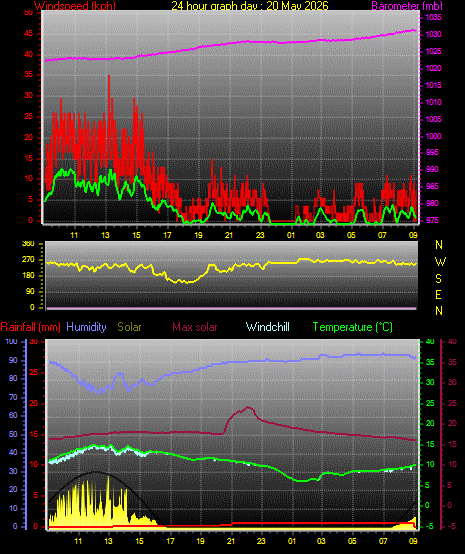
Task: Select the Max solar legend label
Action: (x=195, y=327)
